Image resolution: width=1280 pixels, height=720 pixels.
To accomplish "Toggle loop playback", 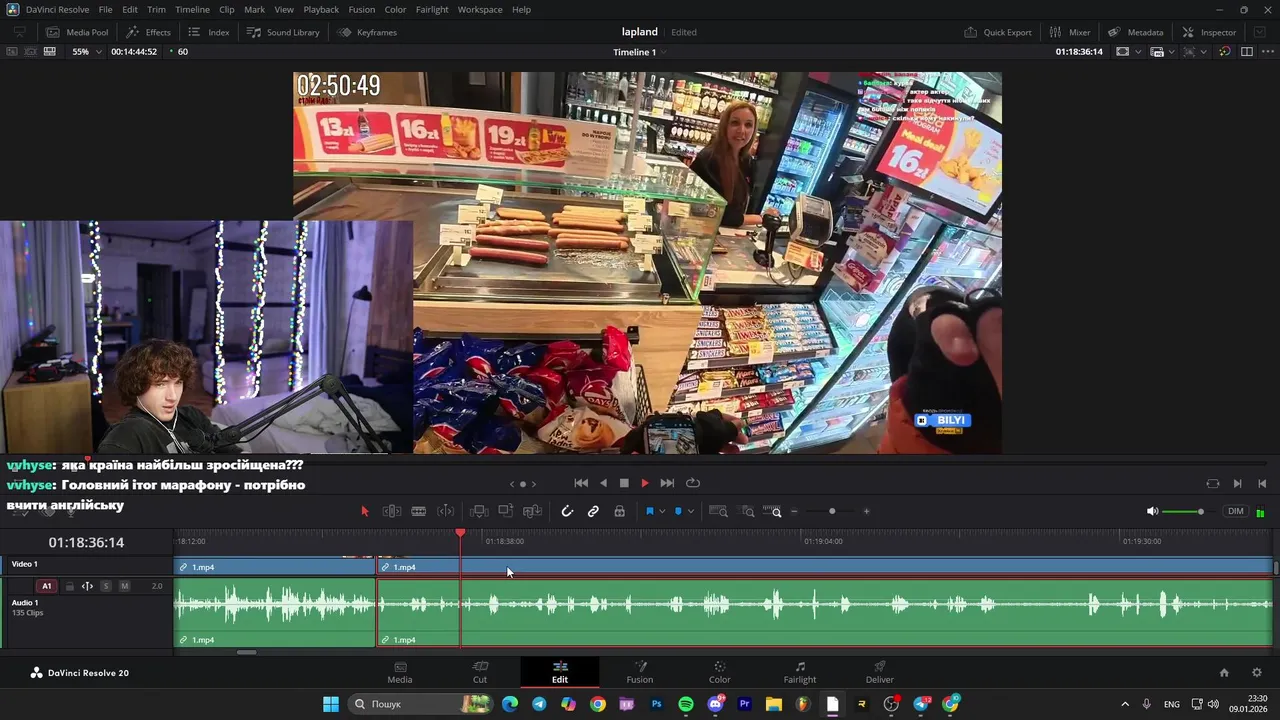I will 692,483.
